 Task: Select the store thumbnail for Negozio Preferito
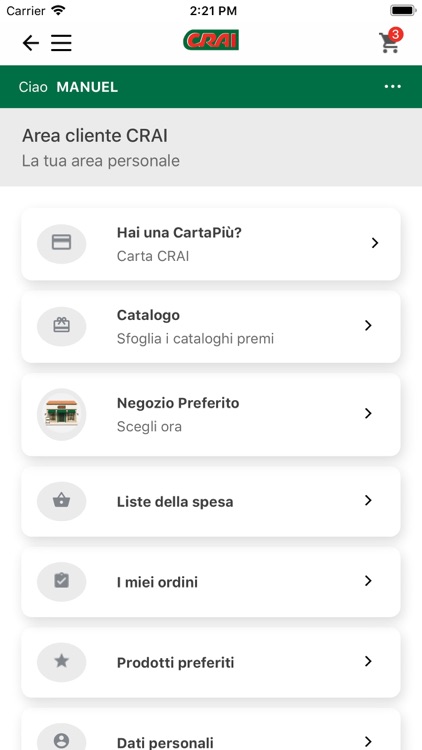(x=61, y=414)
